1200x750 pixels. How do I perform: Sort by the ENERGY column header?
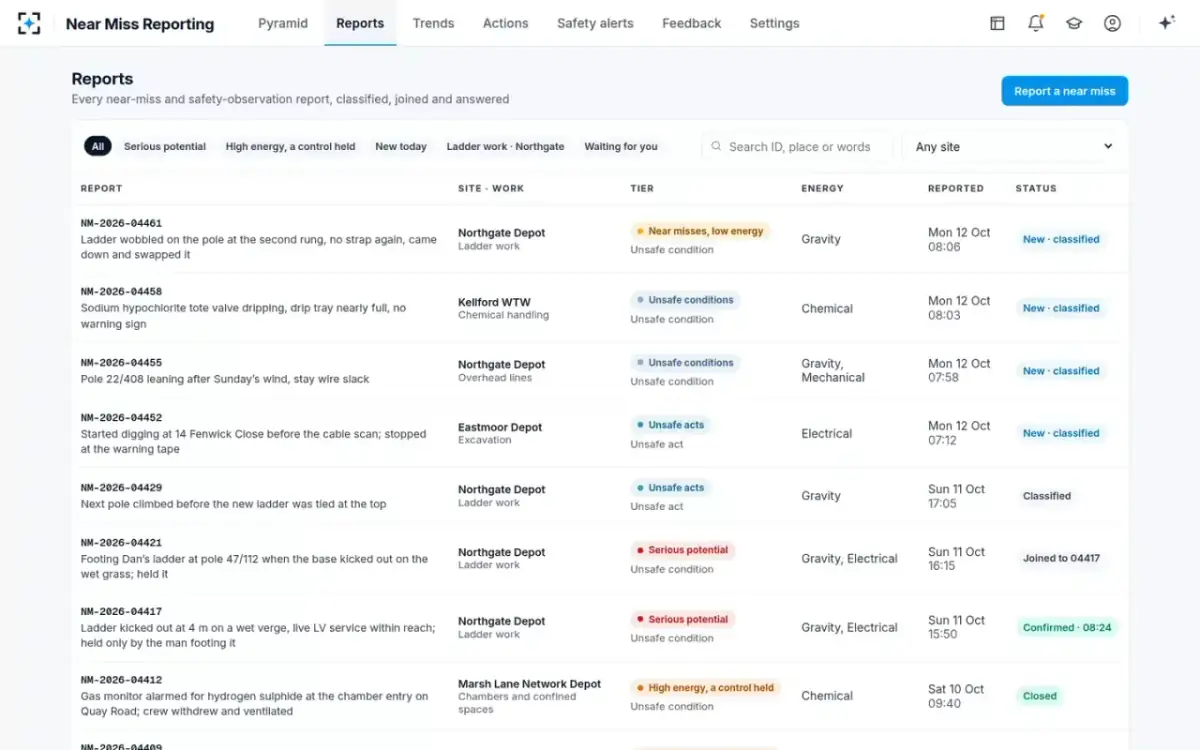point(822,188)
